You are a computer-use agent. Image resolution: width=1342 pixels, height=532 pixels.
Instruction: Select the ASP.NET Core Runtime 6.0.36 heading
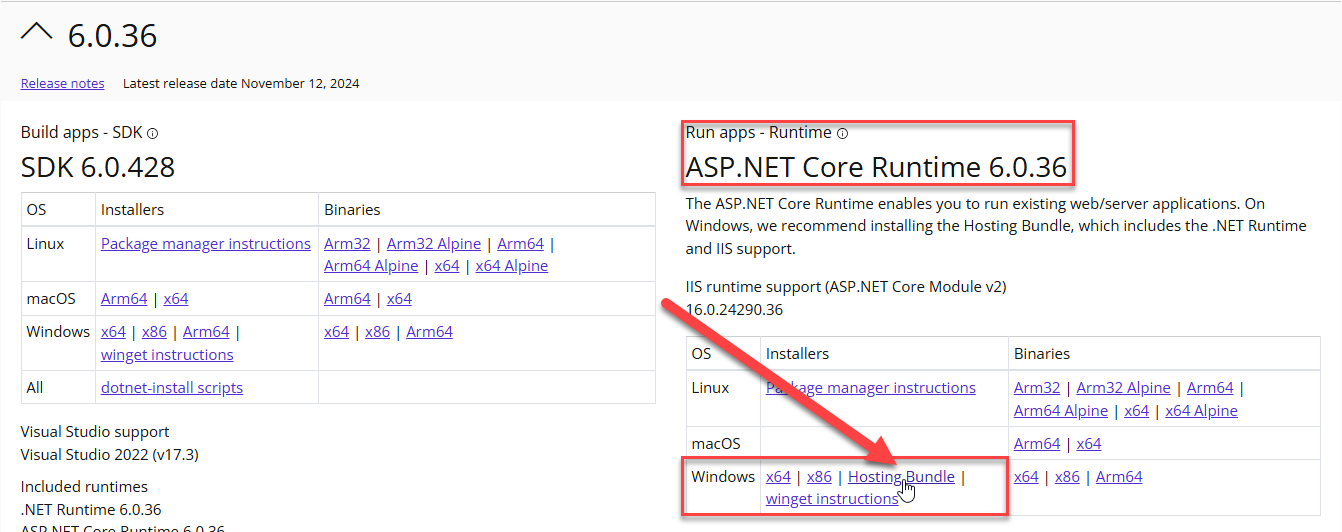[876, 166]
